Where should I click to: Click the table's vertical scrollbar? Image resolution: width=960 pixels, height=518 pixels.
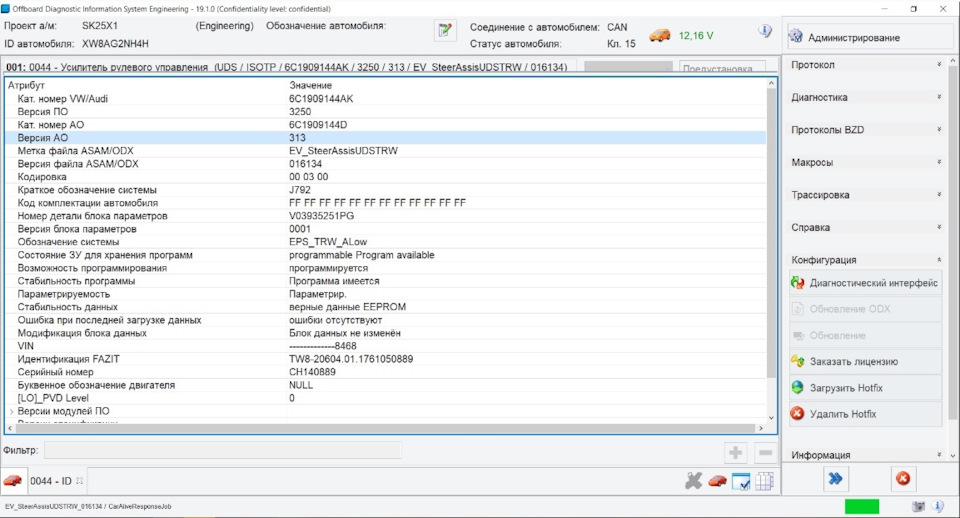[771, 233]
